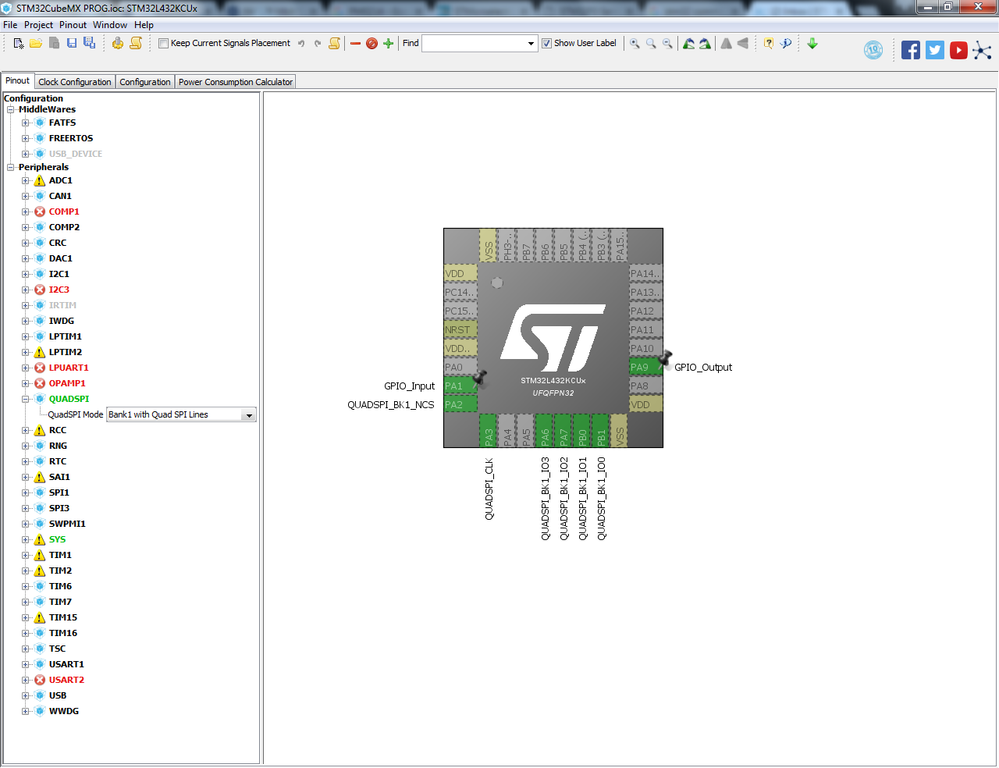
Task: Click the red circle Clear Pinouts icon
Action: 371,43
